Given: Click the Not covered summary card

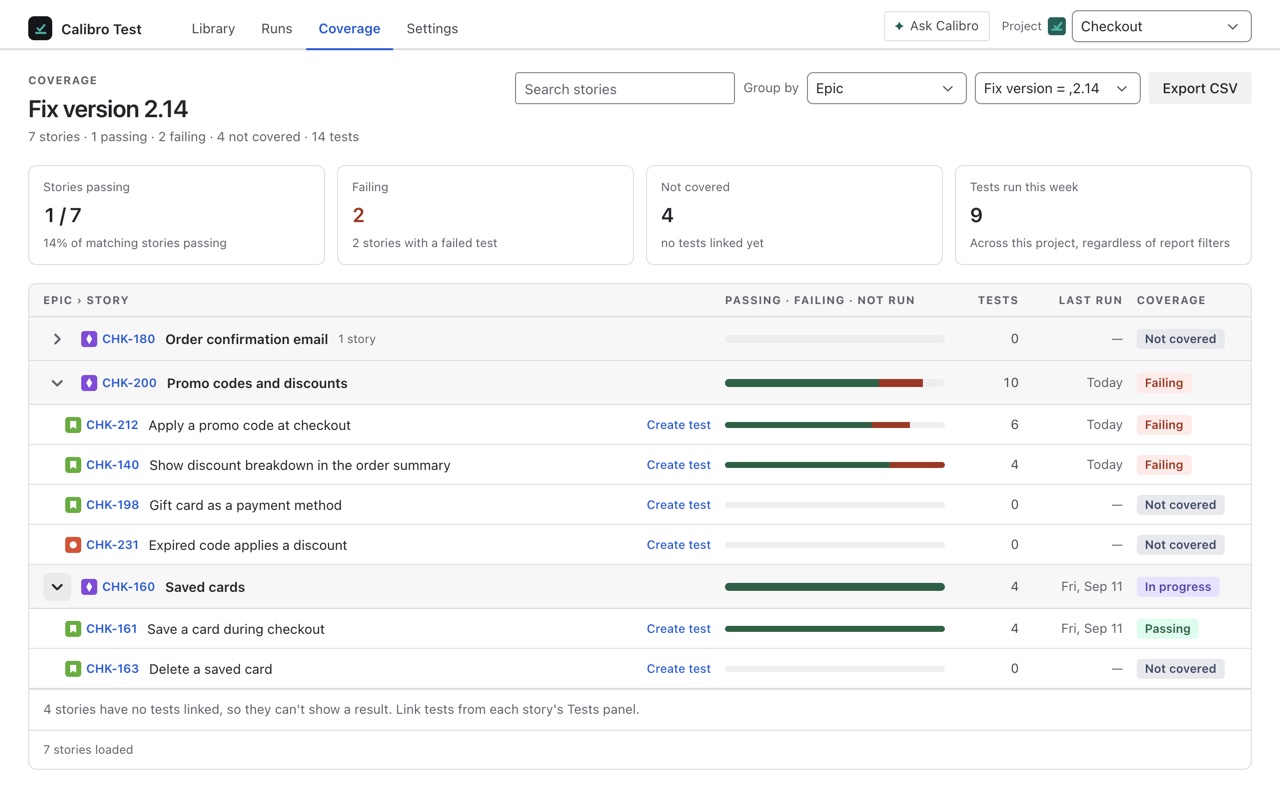Looking at the screenshot, I should (794, 215).
